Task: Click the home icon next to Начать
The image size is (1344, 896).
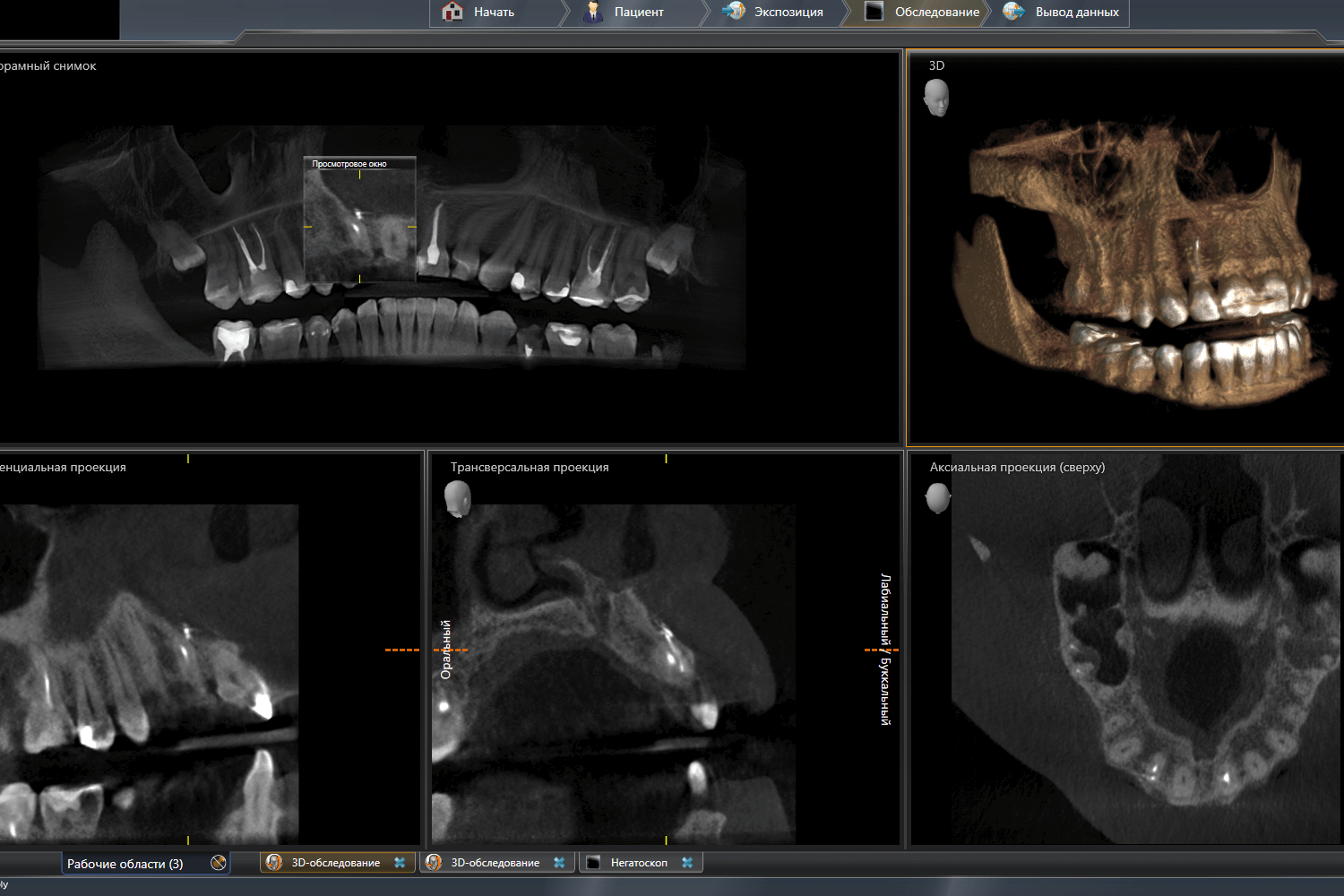Action: click(452, 12)
